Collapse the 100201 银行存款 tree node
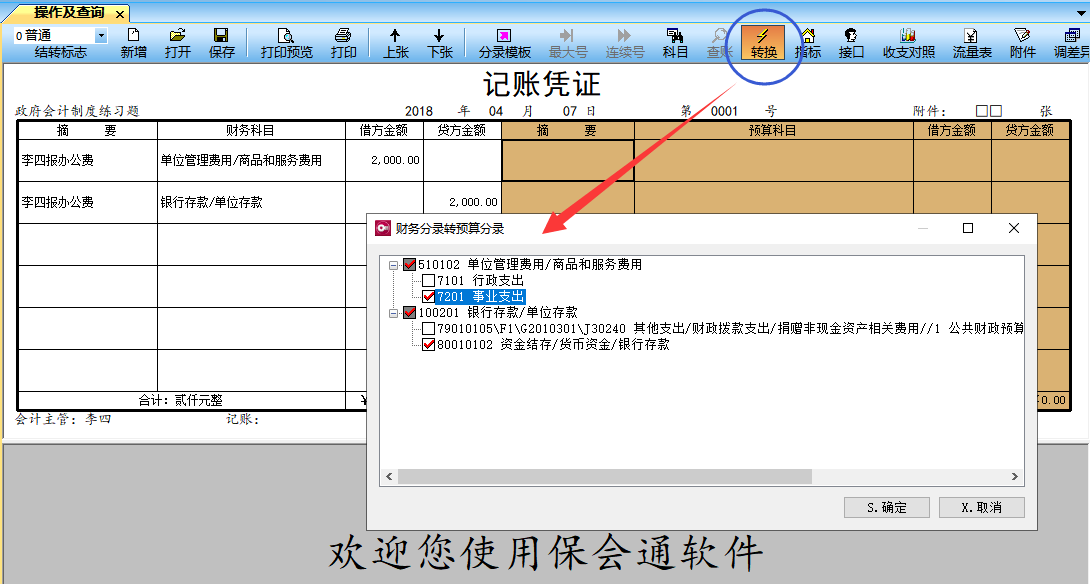Viewport: 1090px width, 584px height. [x=394, y=313]
